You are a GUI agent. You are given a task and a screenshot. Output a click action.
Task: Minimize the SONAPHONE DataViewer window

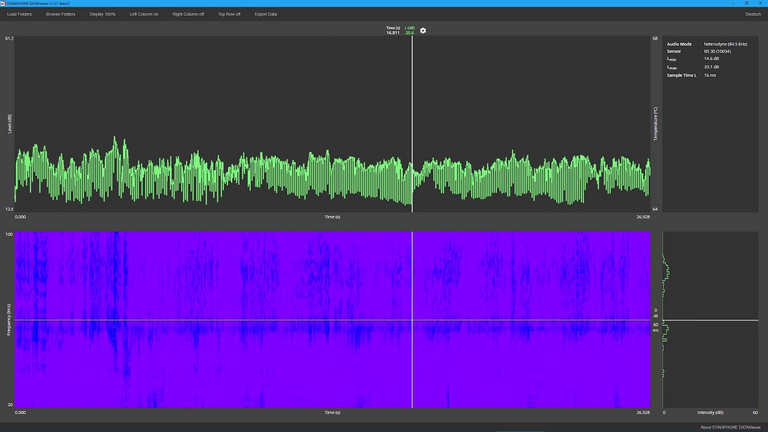pos(732,3)
